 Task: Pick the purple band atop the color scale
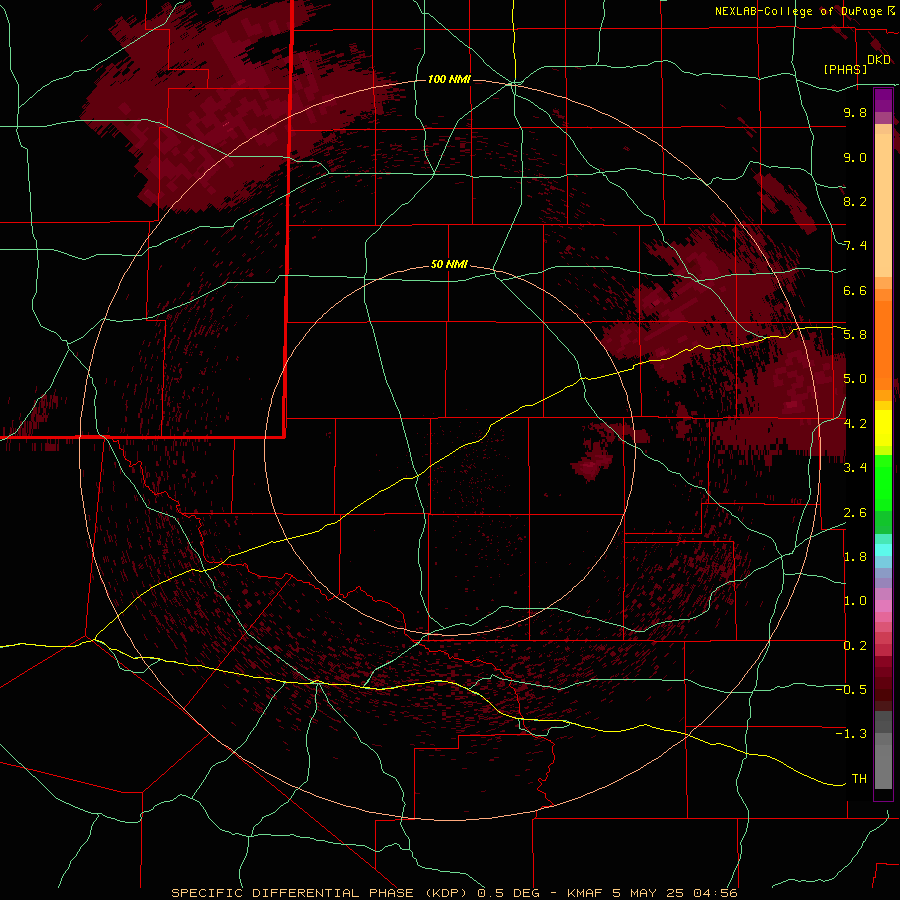pyautogui.click(x=883, y=100)
